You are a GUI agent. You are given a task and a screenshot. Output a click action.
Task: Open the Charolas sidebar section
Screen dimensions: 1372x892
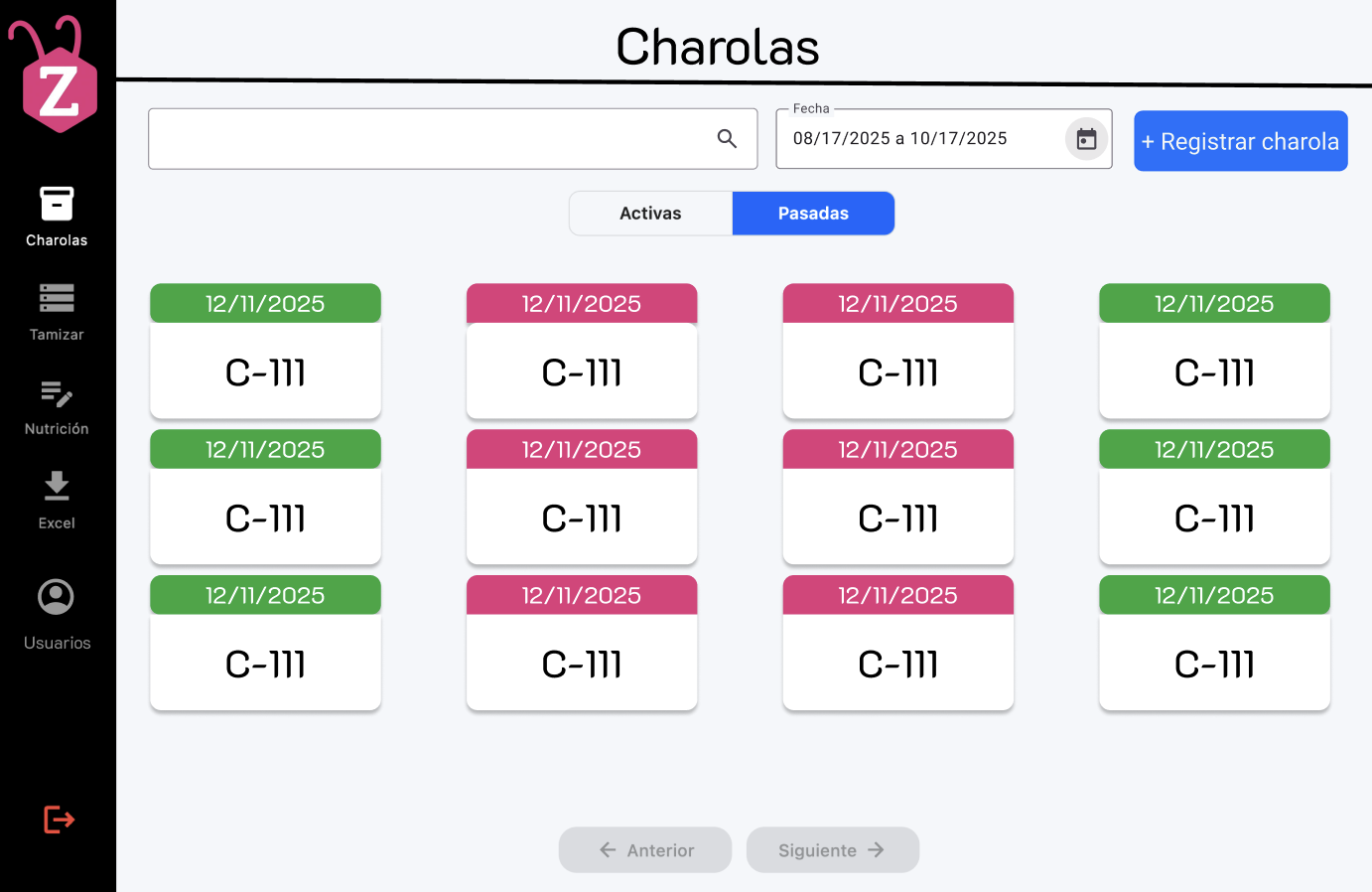(57, 217)
